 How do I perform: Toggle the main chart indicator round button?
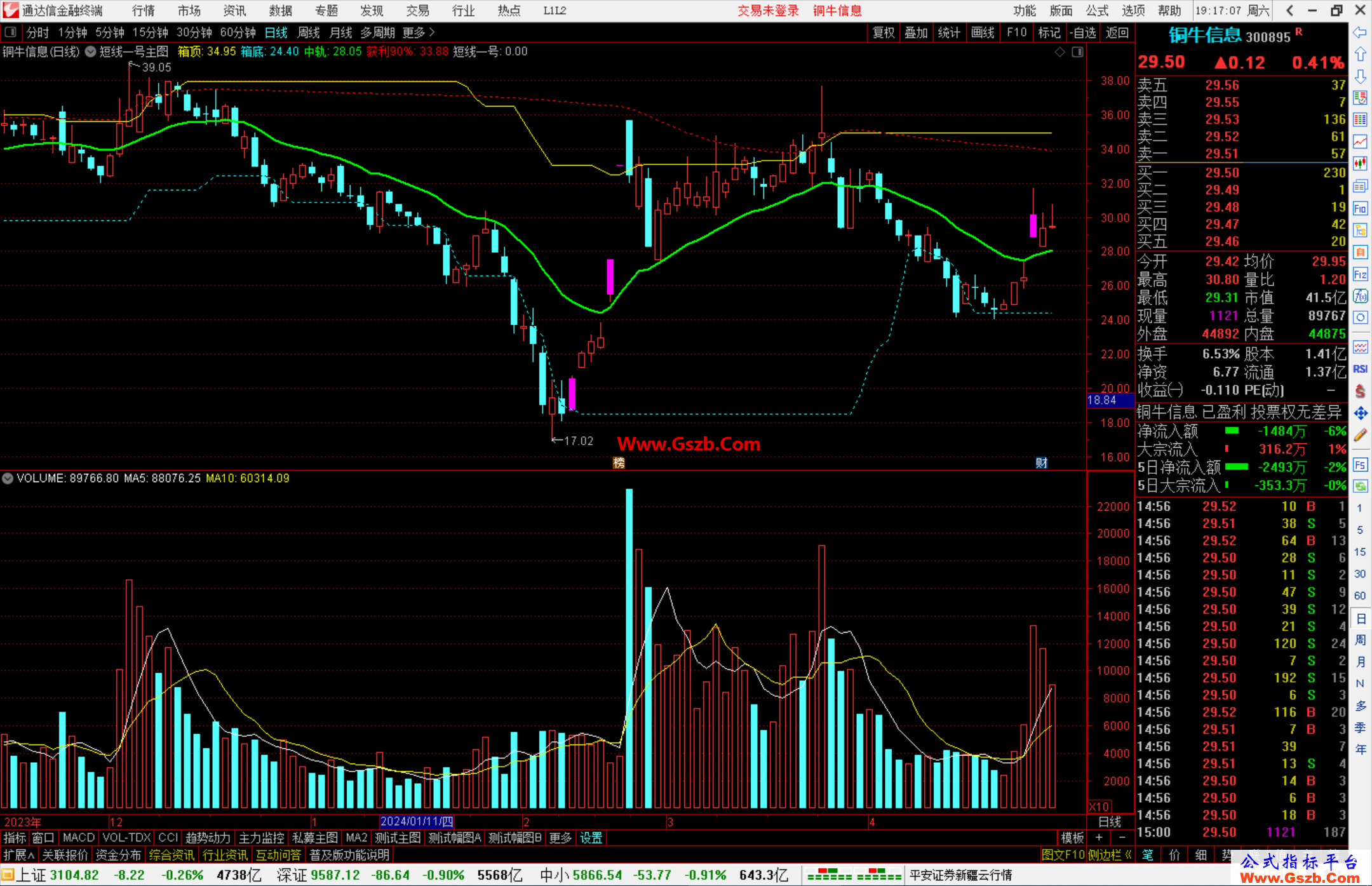click(x=91, y=52)
